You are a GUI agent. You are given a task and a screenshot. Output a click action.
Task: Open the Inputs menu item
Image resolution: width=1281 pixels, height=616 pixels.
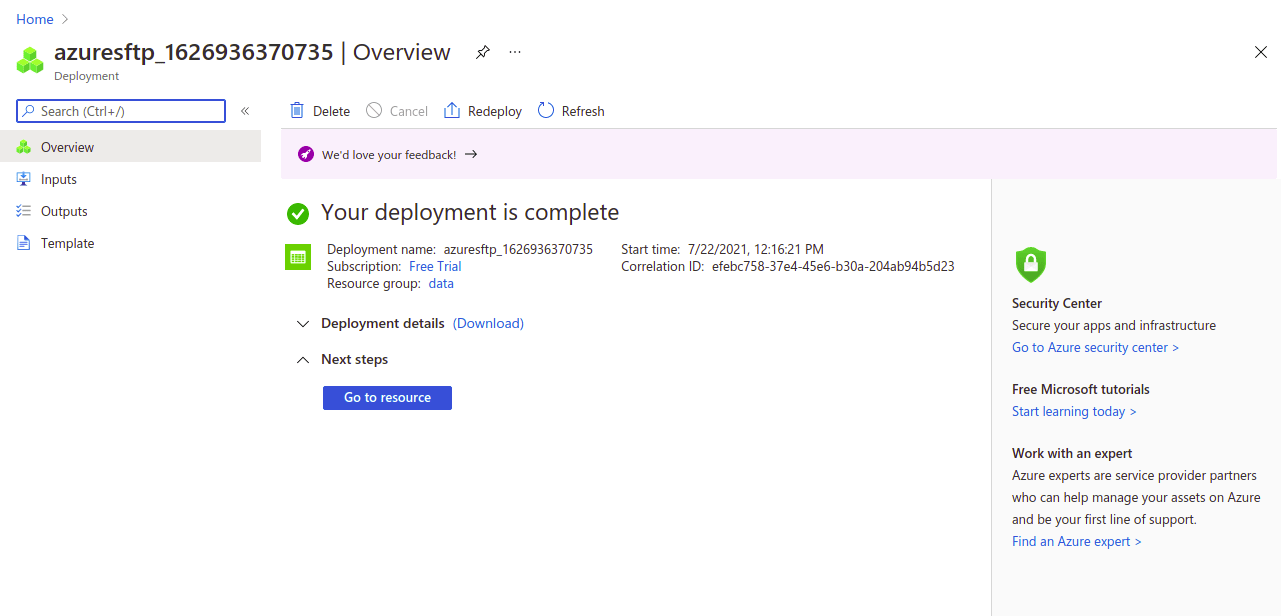130,179
